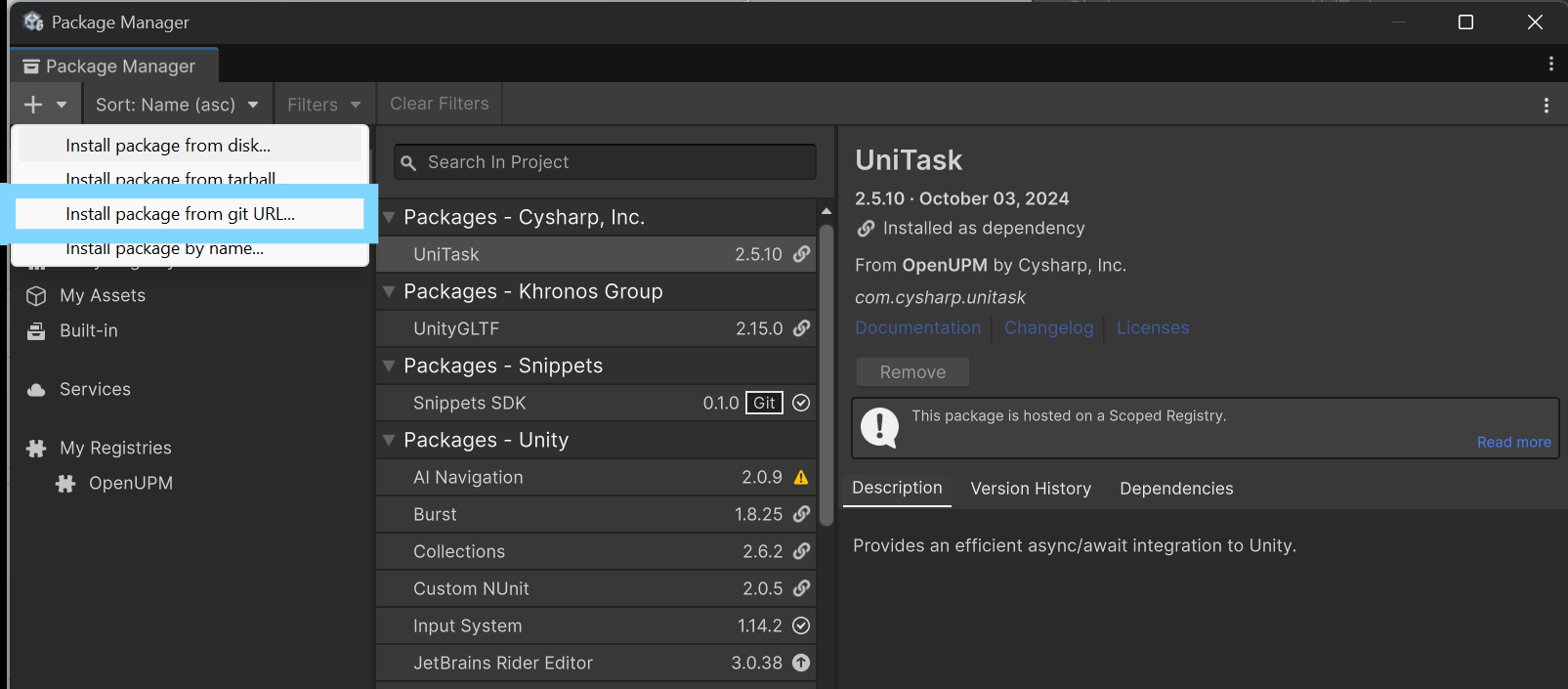
Task: Click the scoped registry info icon
Action: (879, 428)
